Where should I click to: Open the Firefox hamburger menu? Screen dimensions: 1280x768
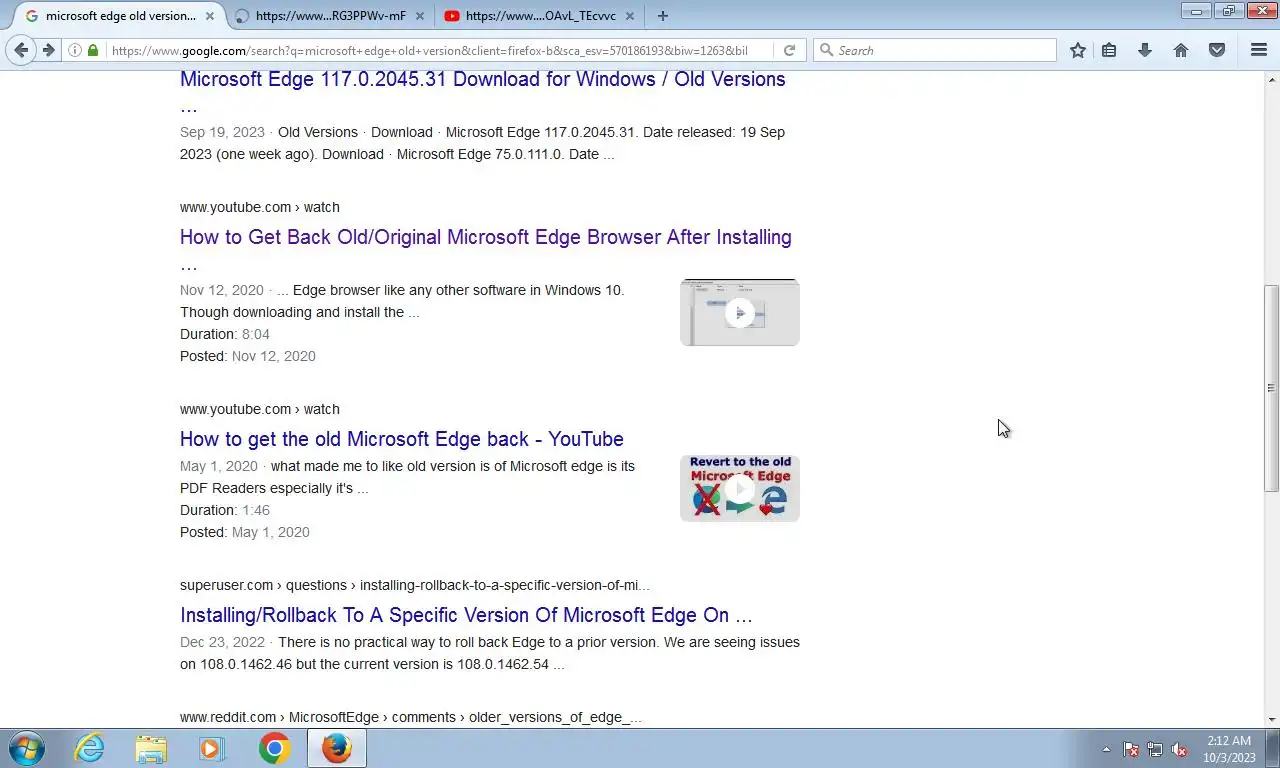click(1259, 50)
